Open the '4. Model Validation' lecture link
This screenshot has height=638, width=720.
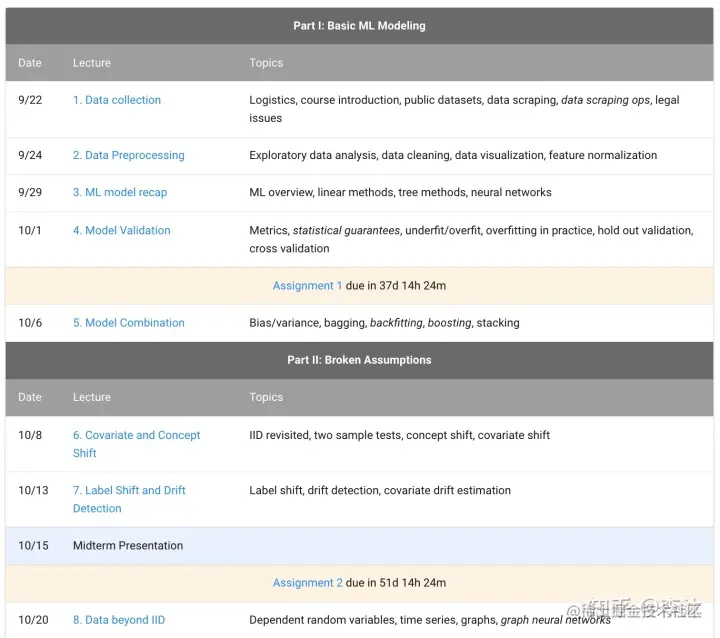pyautogui.click(x=121, y=230)
